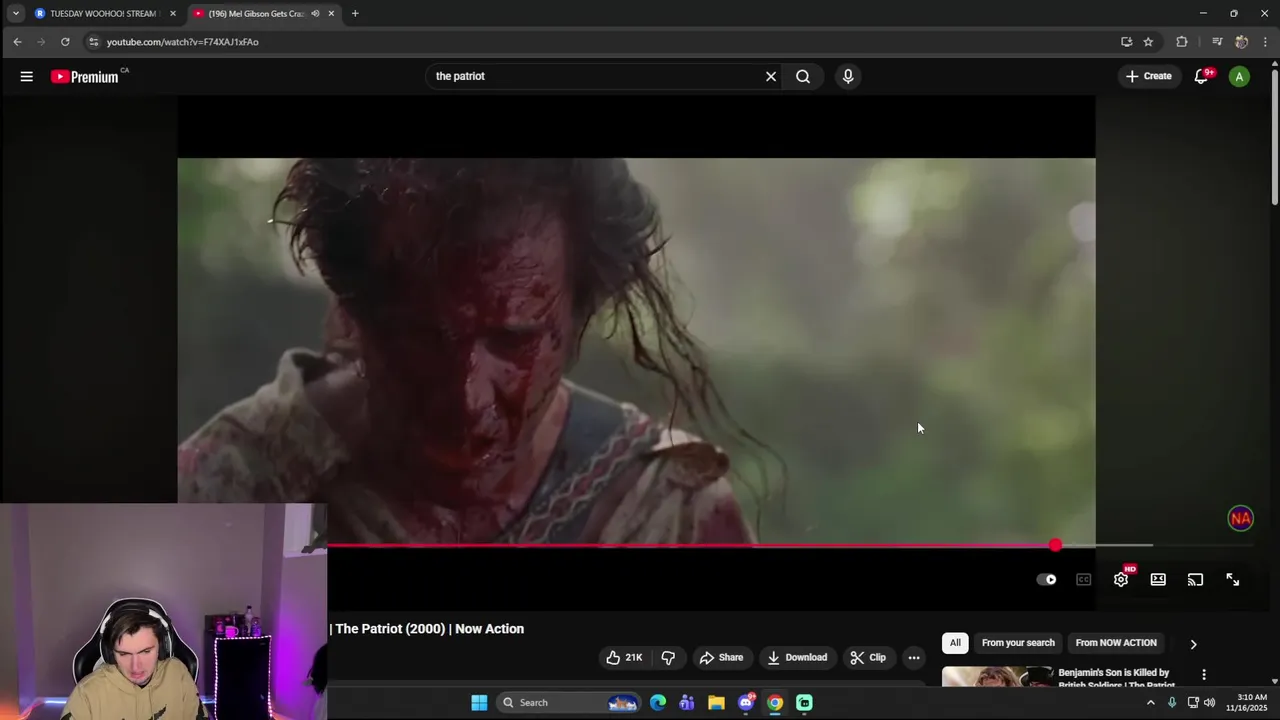
Task: Select the All filter chip
Action: click(x=955, y=643)
